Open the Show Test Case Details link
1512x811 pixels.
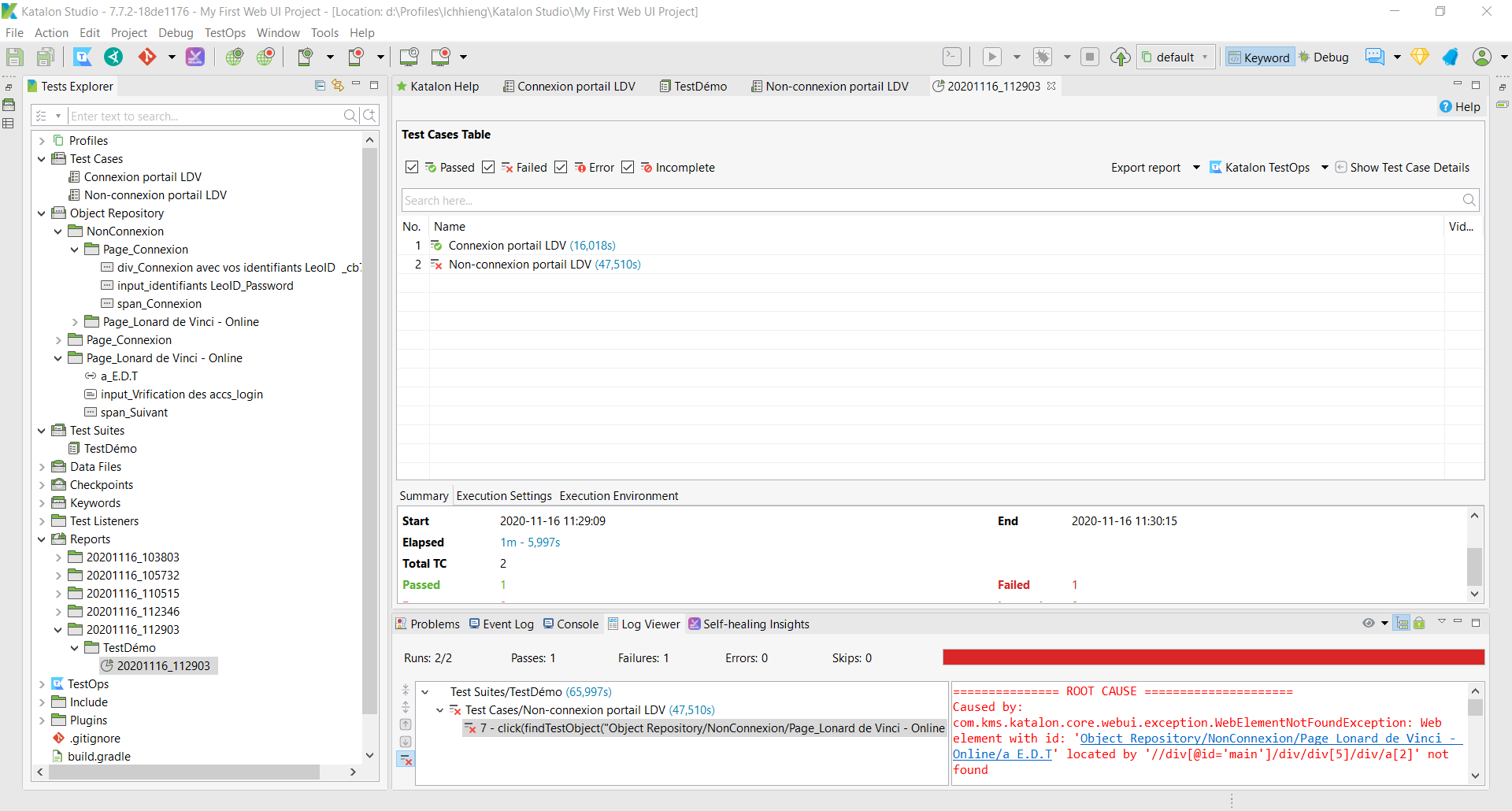(1409, 167)
